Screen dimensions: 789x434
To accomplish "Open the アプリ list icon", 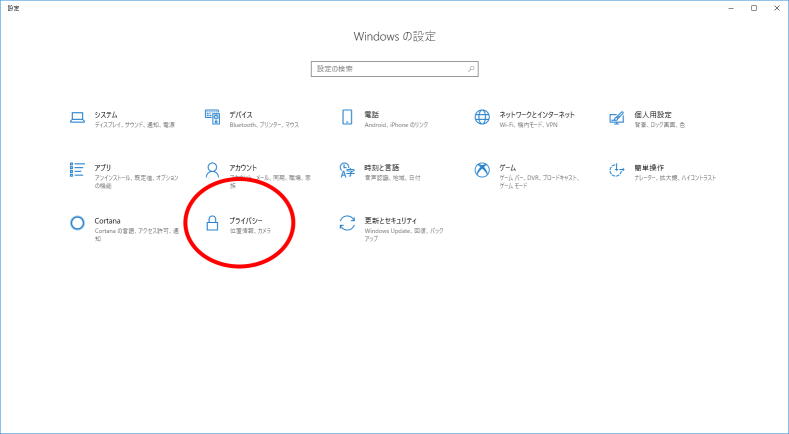I will (77, 170).
